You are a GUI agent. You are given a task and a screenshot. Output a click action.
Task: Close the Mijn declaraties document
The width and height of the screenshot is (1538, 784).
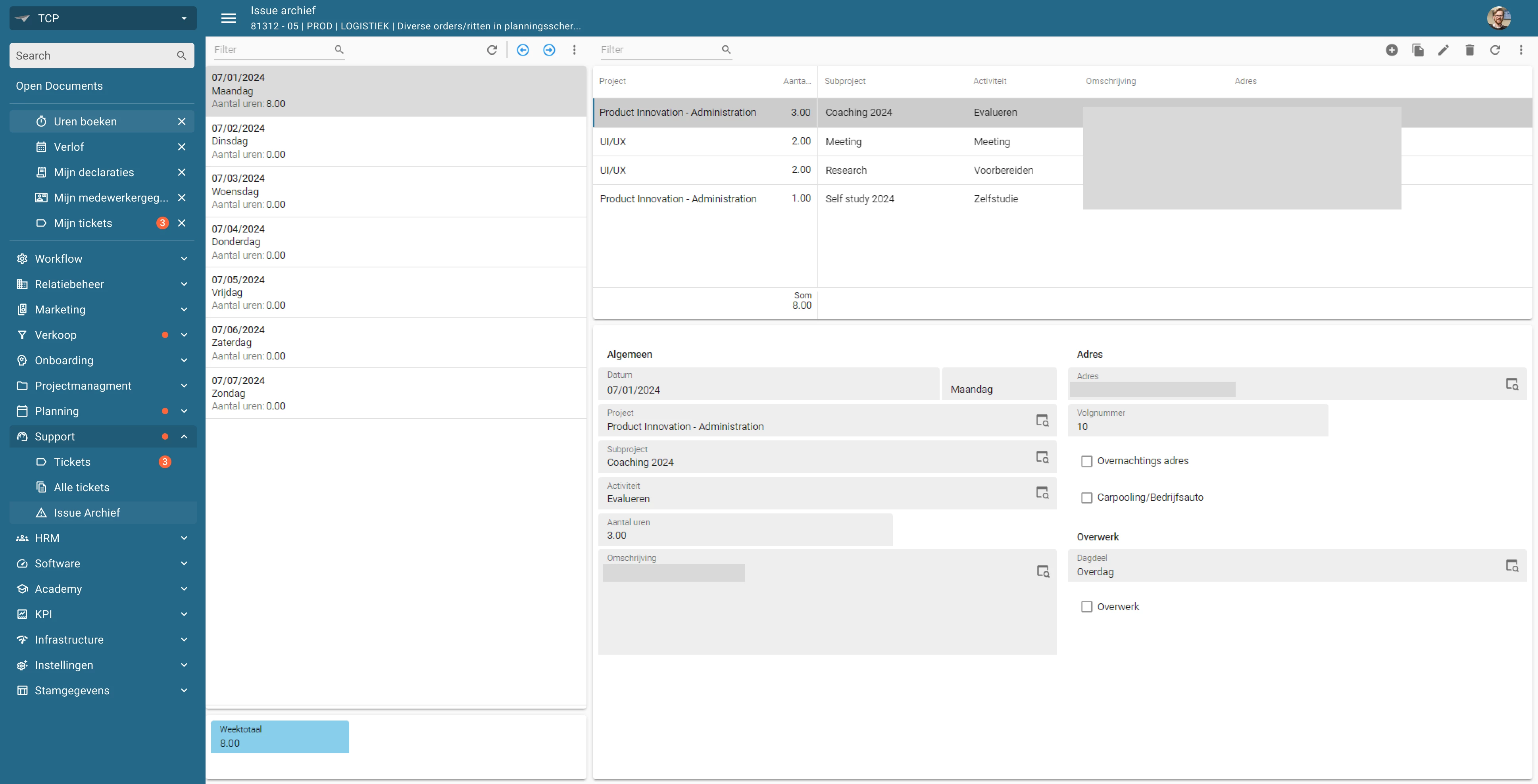point(182,172)
